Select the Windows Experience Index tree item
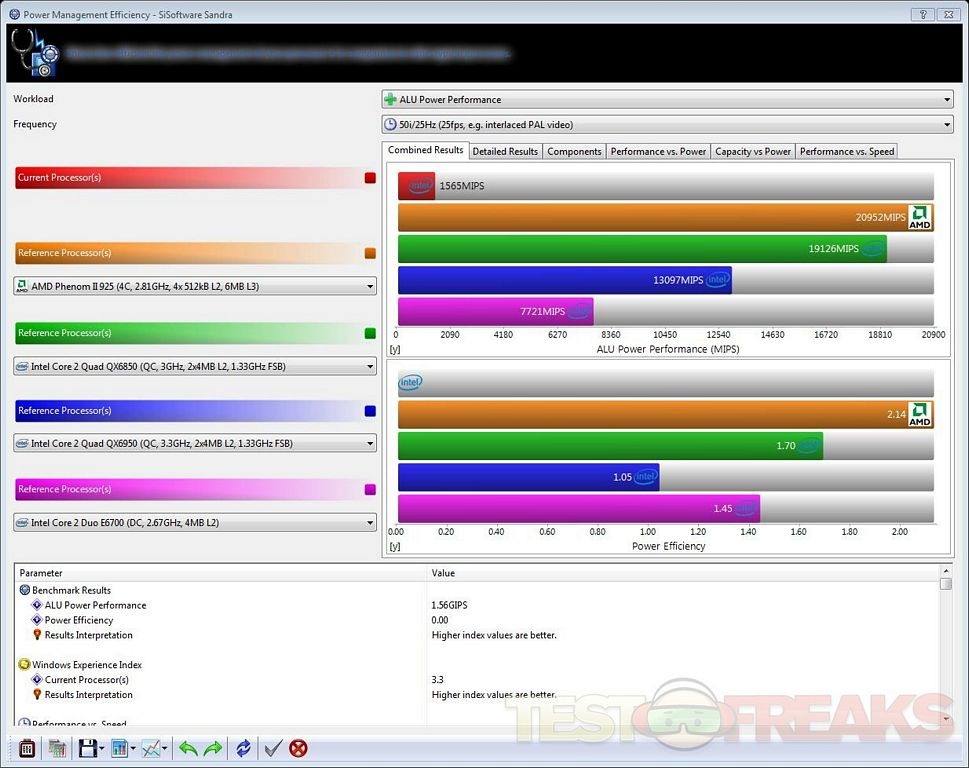 pos(87,665)
